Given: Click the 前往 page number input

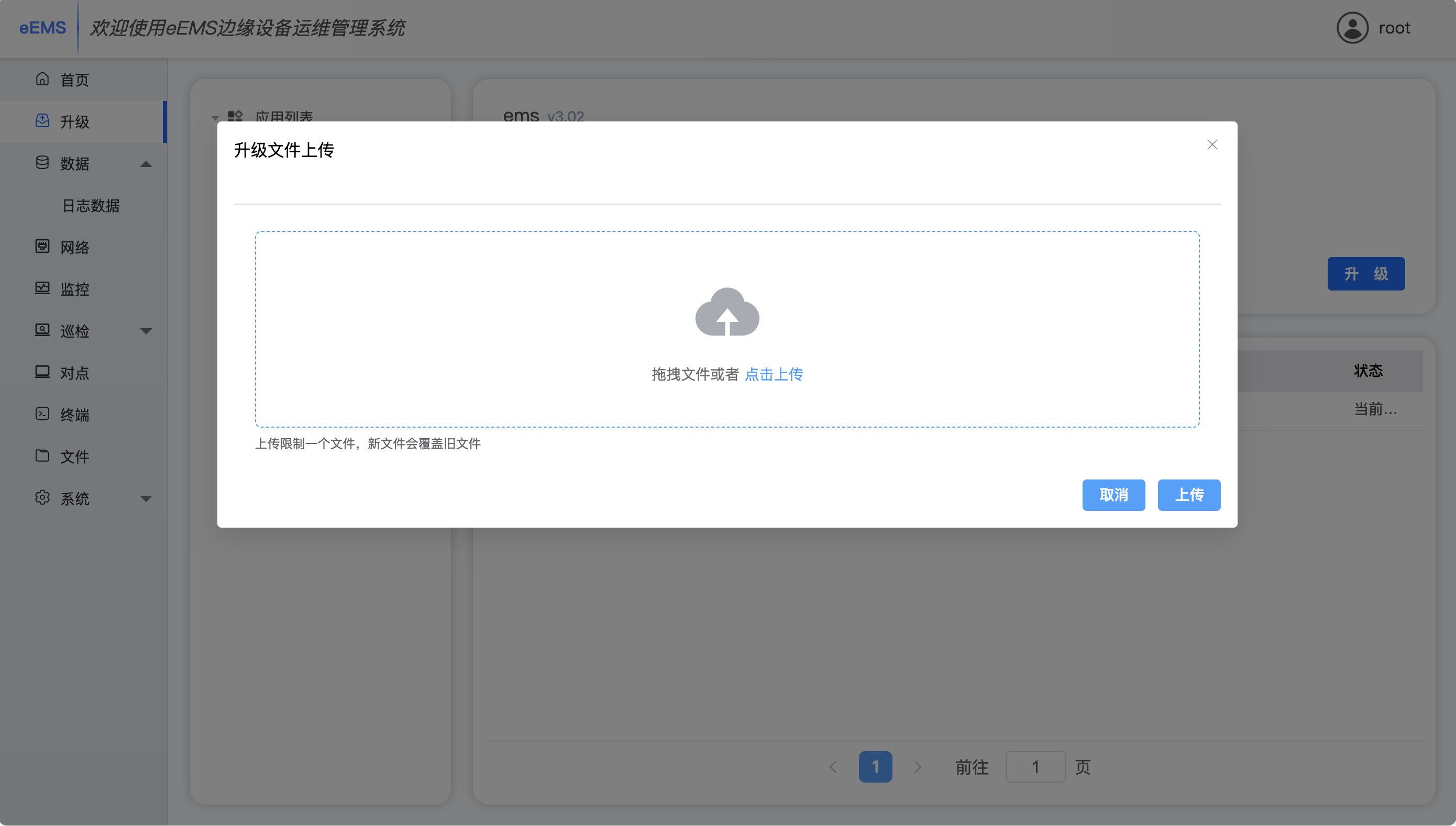Looking at the screenshot, I should (1036, 767).
